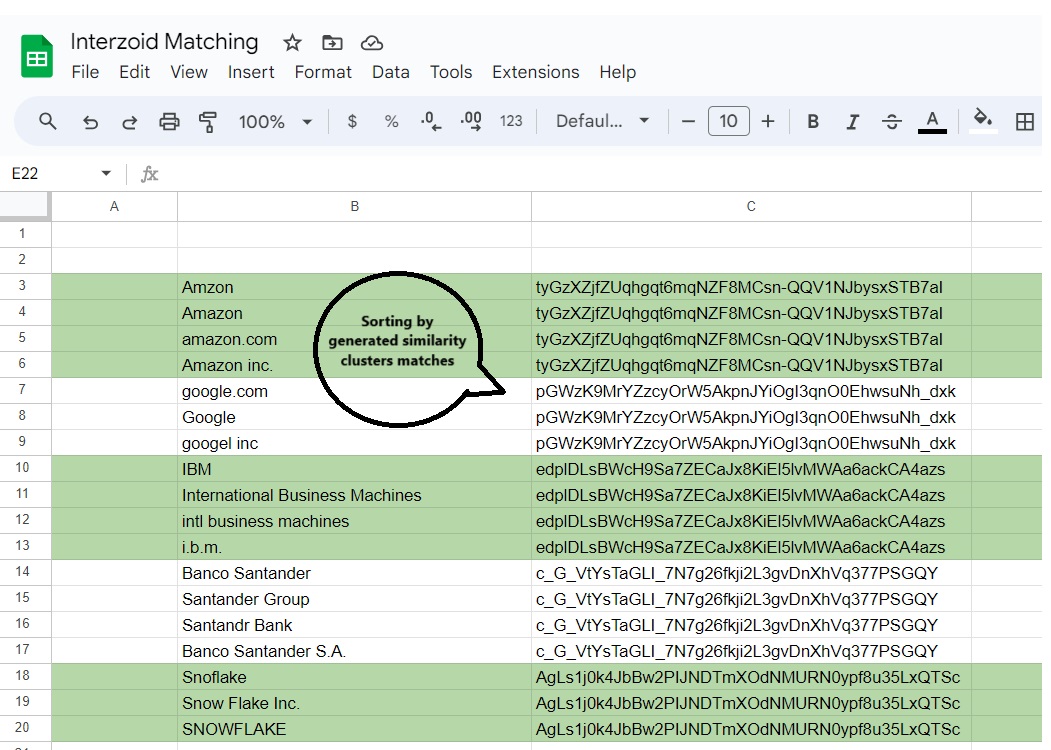The height and width of the screenshot is (750, 1051).
Task: Select the similarity key in row 14
Action: coord(751,573)
